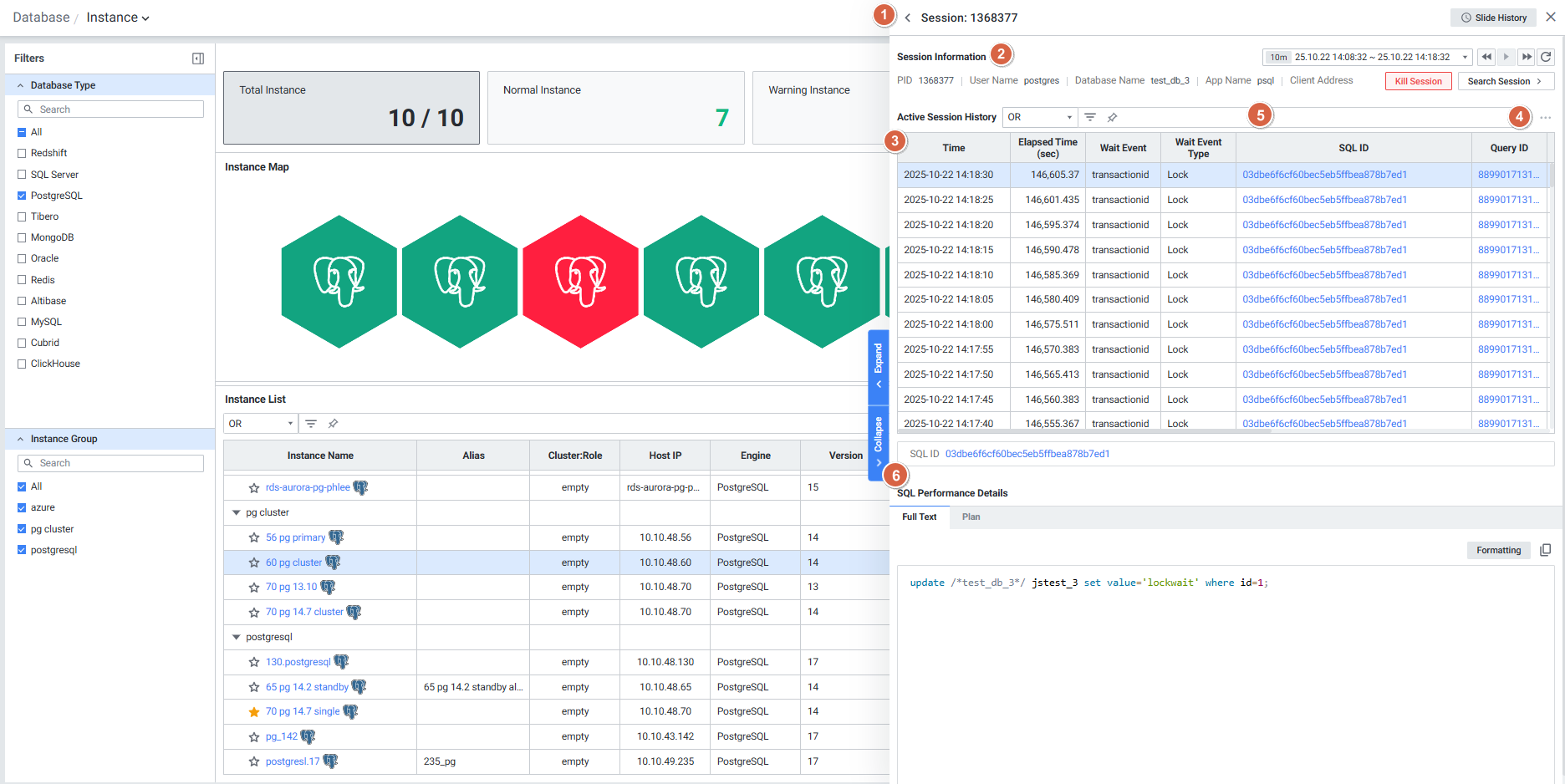Open the three-dot more options menu
1565x784 pixels.
click(1545, 118)
